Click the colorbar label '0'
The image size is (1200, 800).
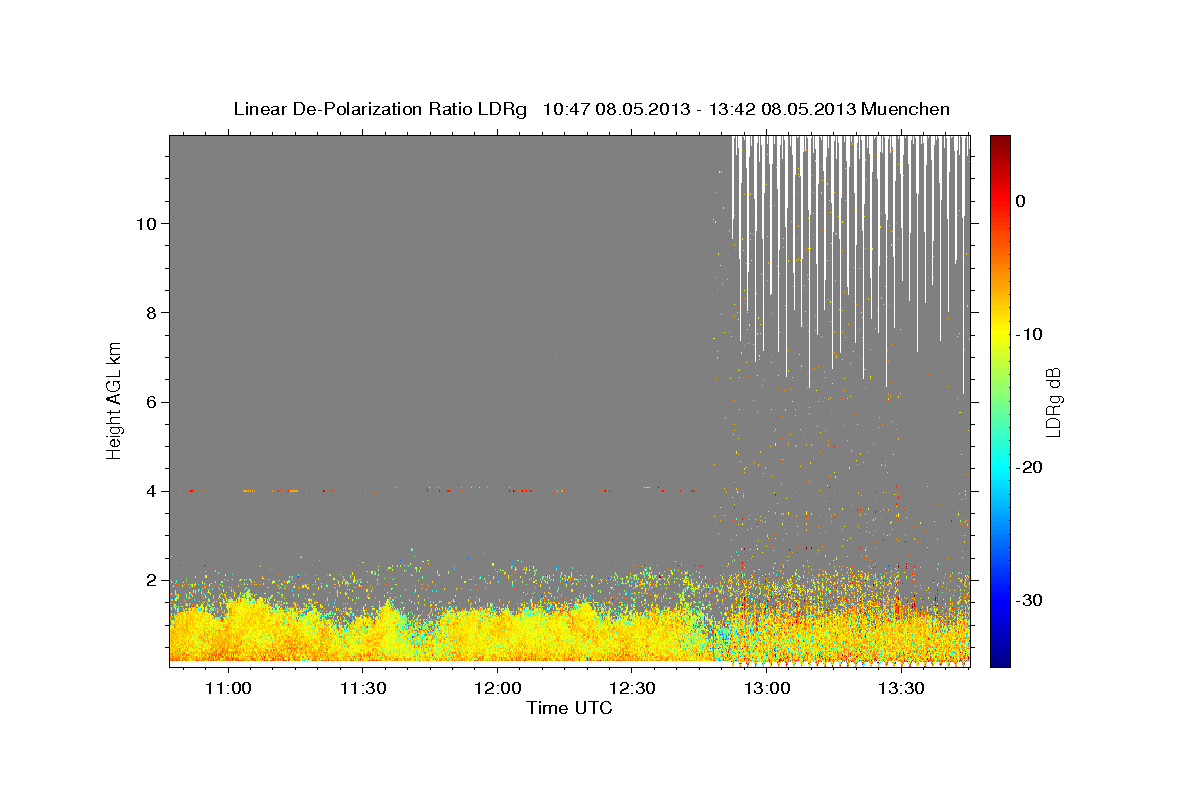[1021, 201]
